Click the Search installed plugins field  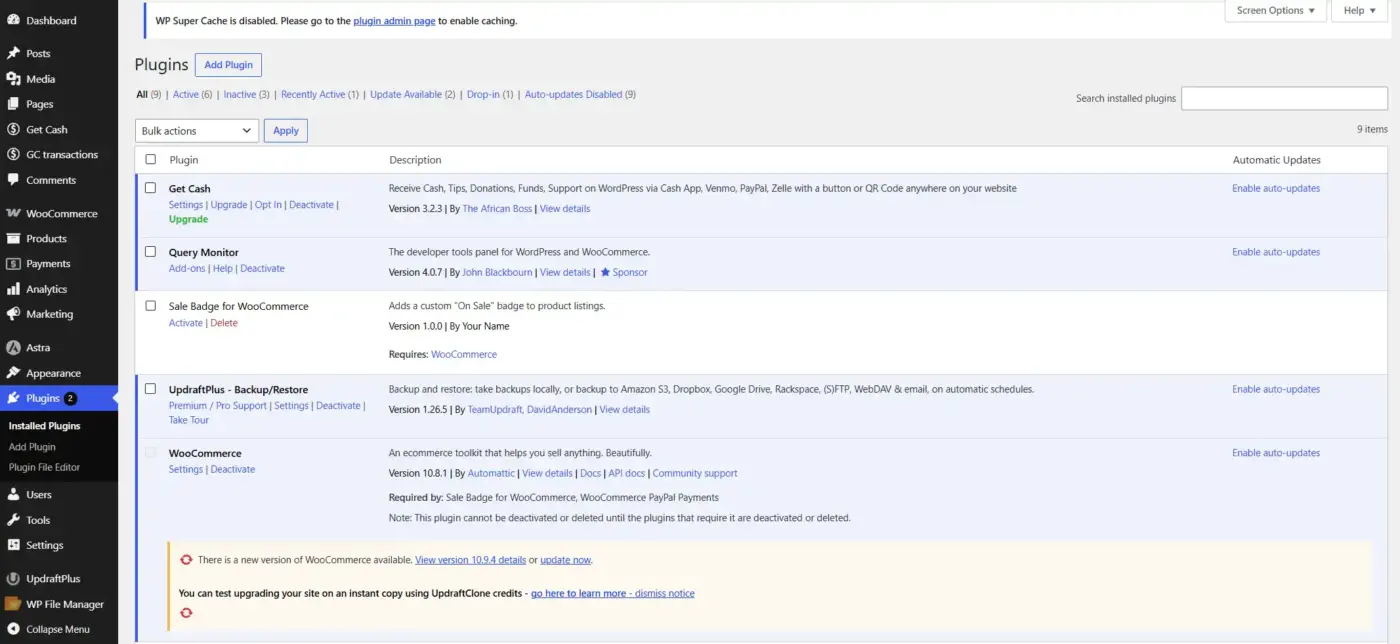coord(1284,98)
